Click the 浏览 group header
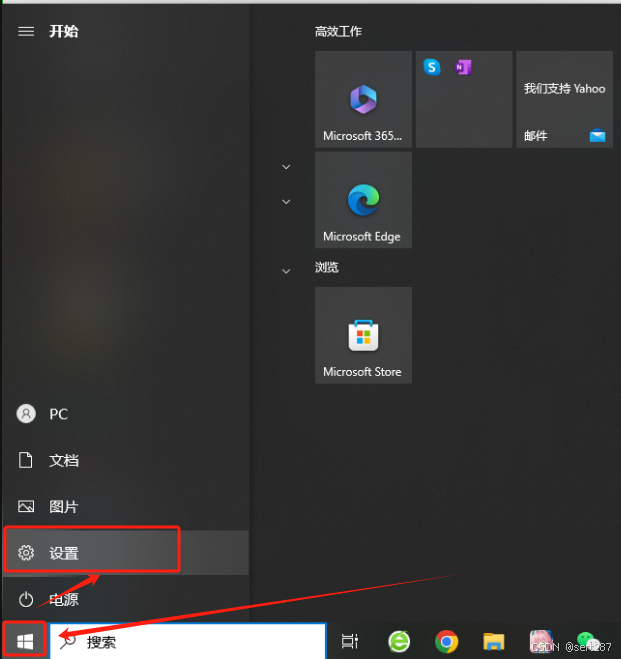621x659 pixels. click(x=326, y=267)
